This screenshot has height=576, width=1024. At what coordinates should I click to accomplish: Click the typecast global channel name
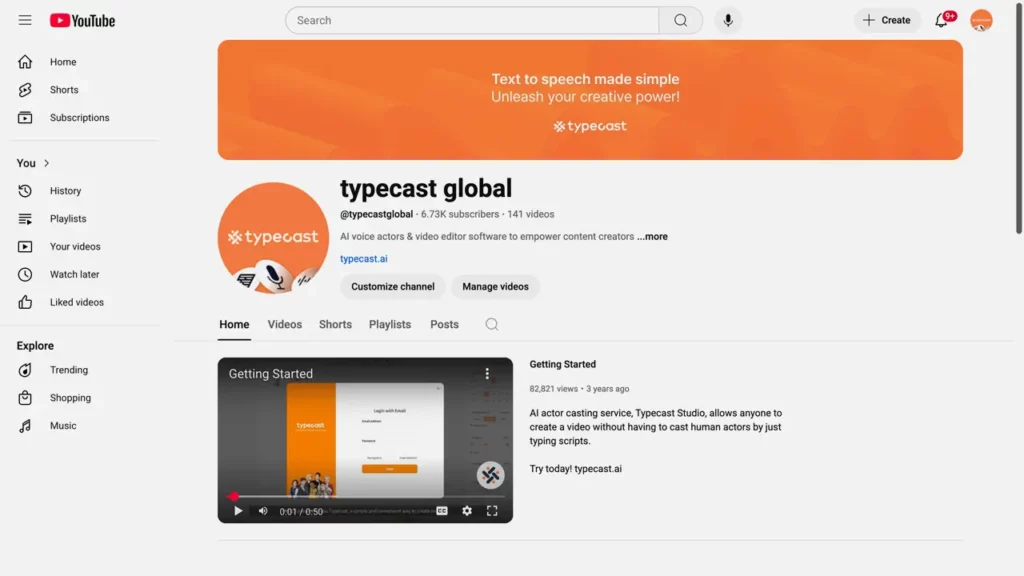point(426,189)
